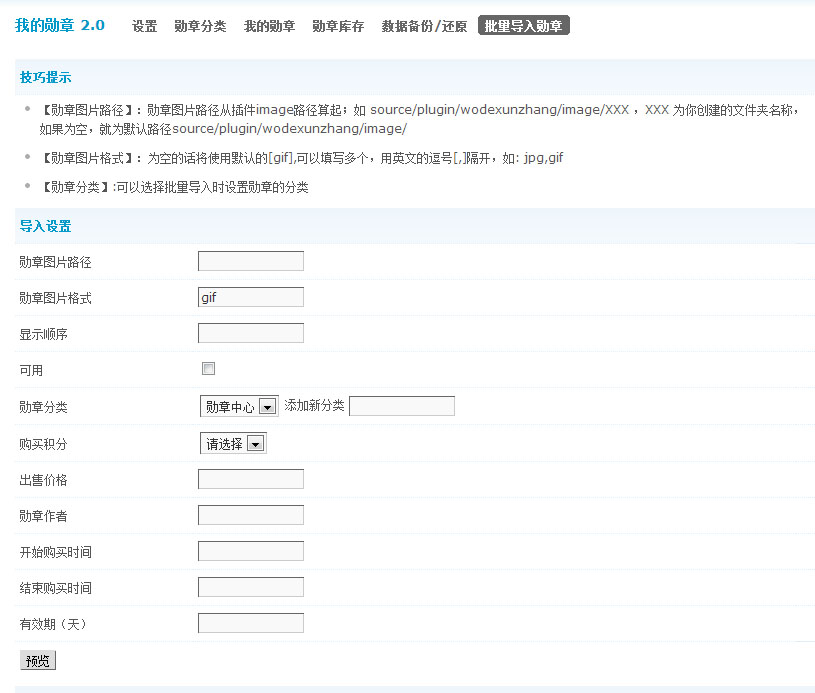Click the 添加新分类 text field

click(x=402, y=406)
